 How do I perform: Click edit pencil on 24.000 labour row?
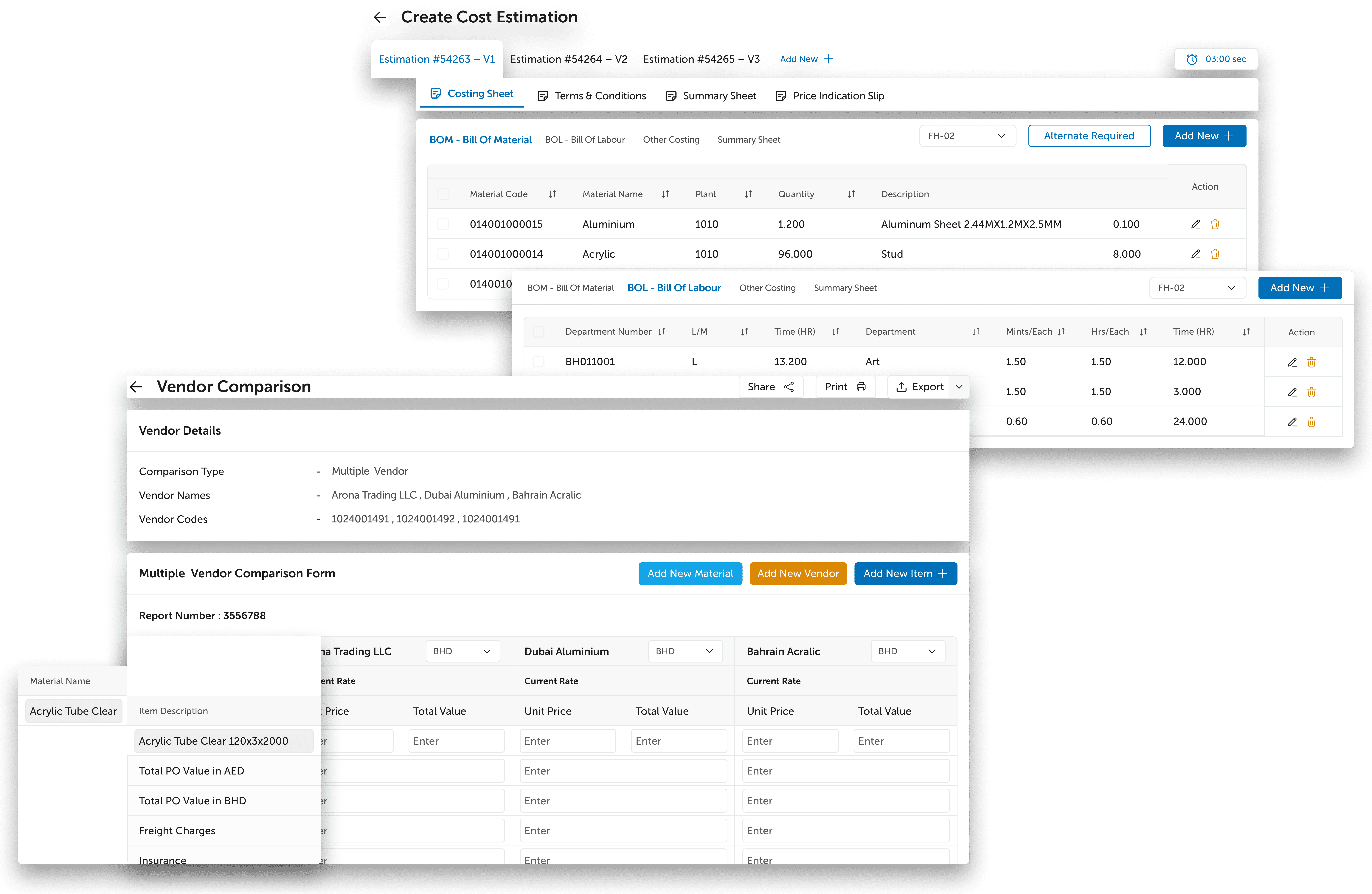[x=1292, y=422]
